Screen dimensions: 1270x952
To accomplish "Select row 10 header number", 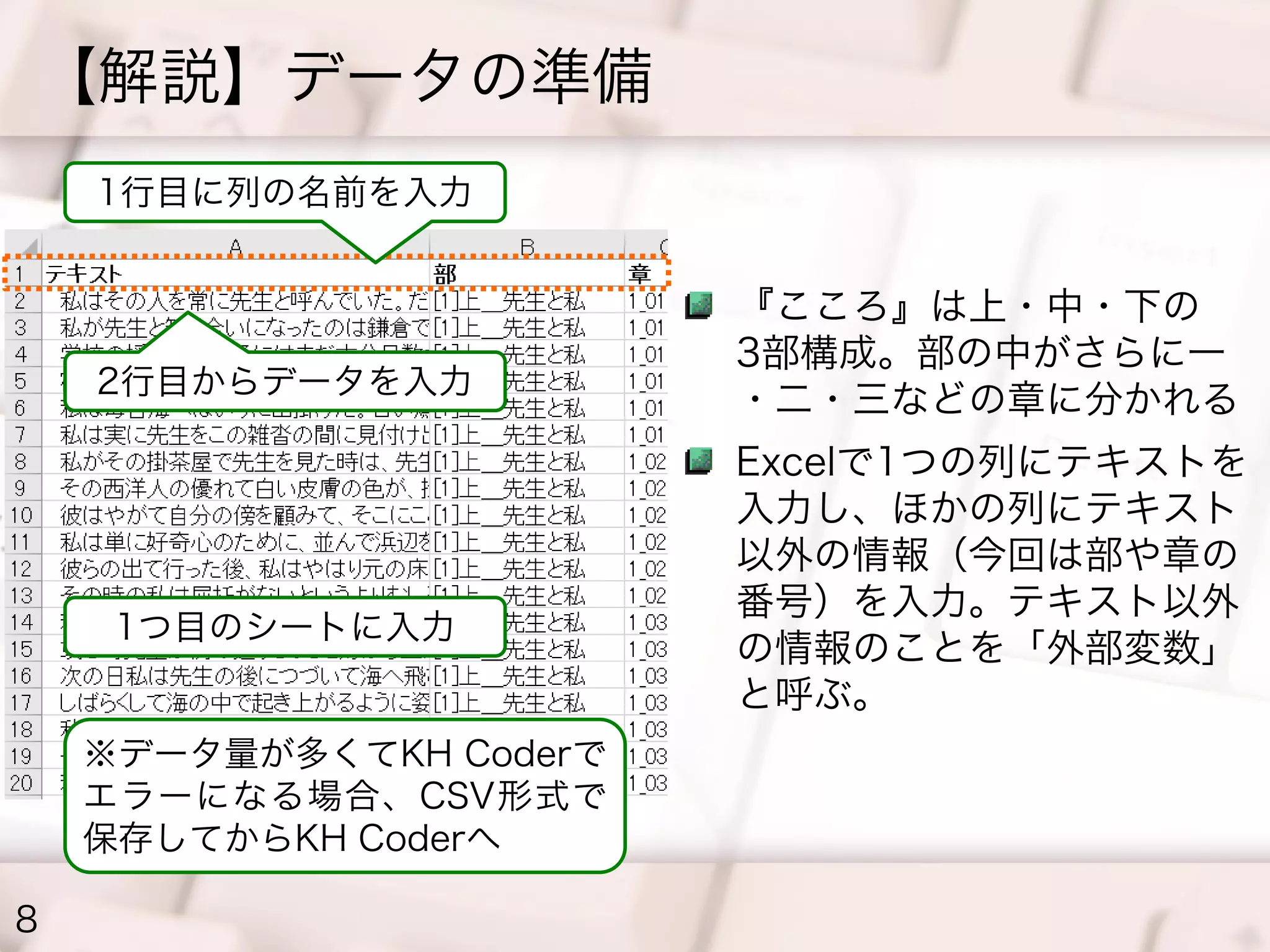I will coord(21,515).
